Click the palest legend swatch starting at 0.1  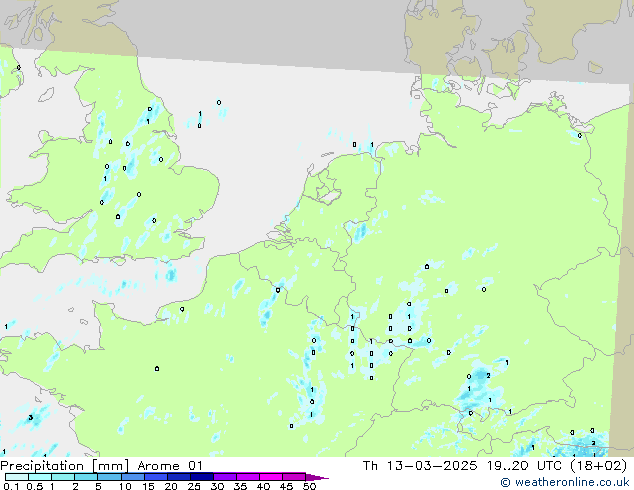16,477
